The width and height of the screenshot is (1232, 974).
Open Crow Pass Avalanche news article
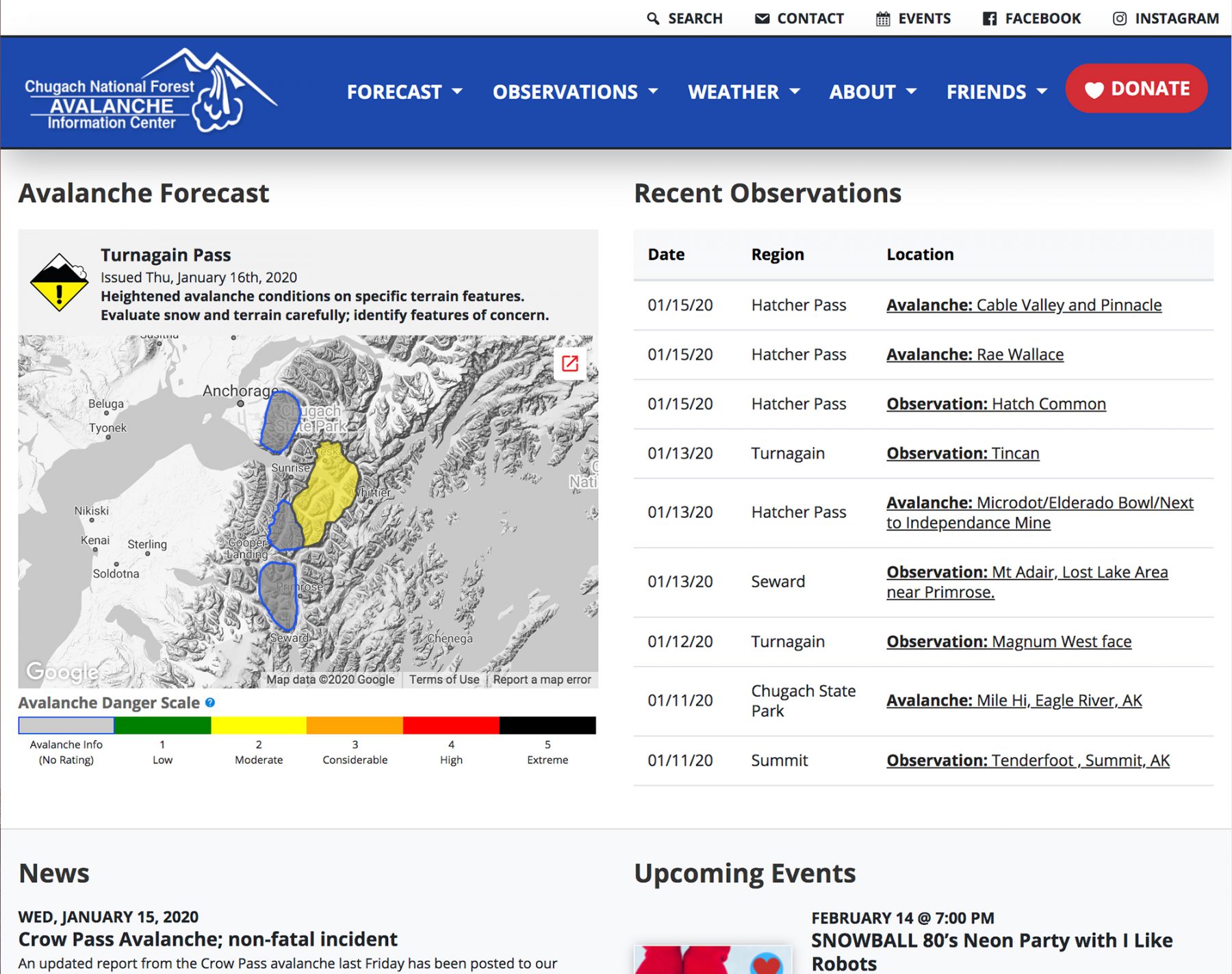click(207, 939)
